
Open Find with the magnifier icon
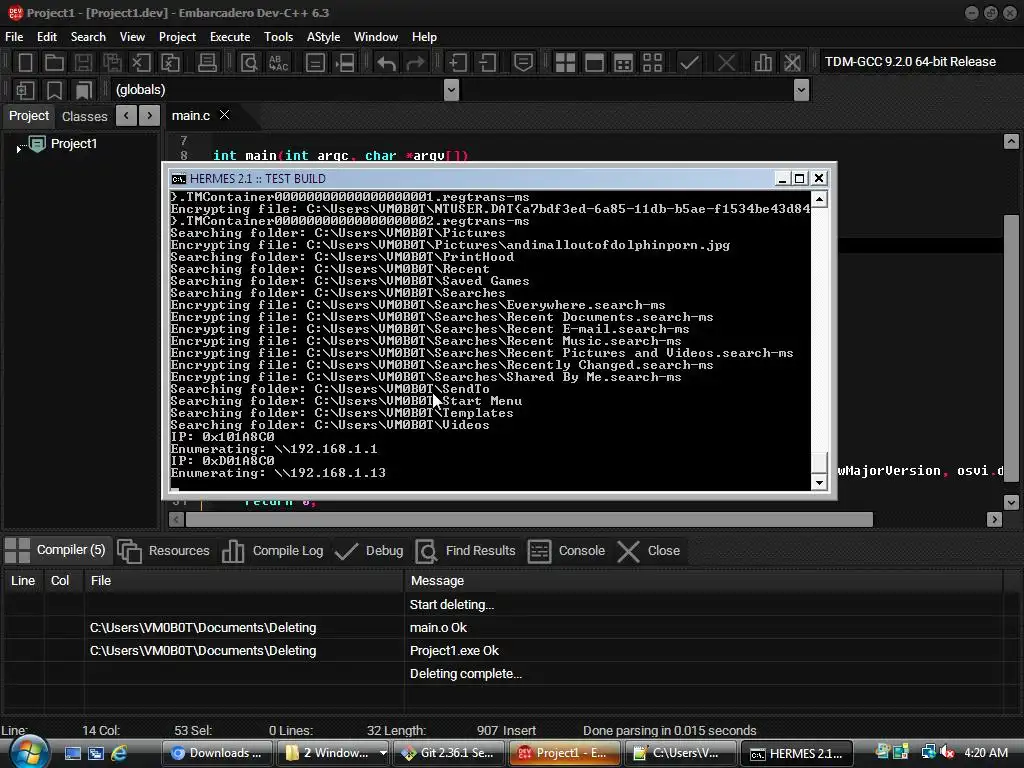click(249, 63)
